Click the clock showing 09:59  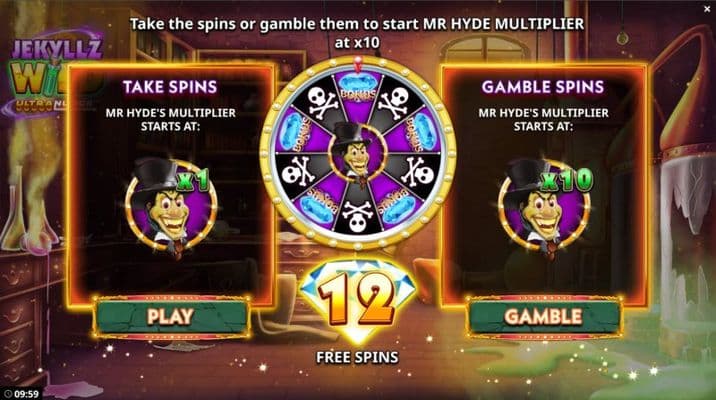pyautogui.click(x=21, y=394)
